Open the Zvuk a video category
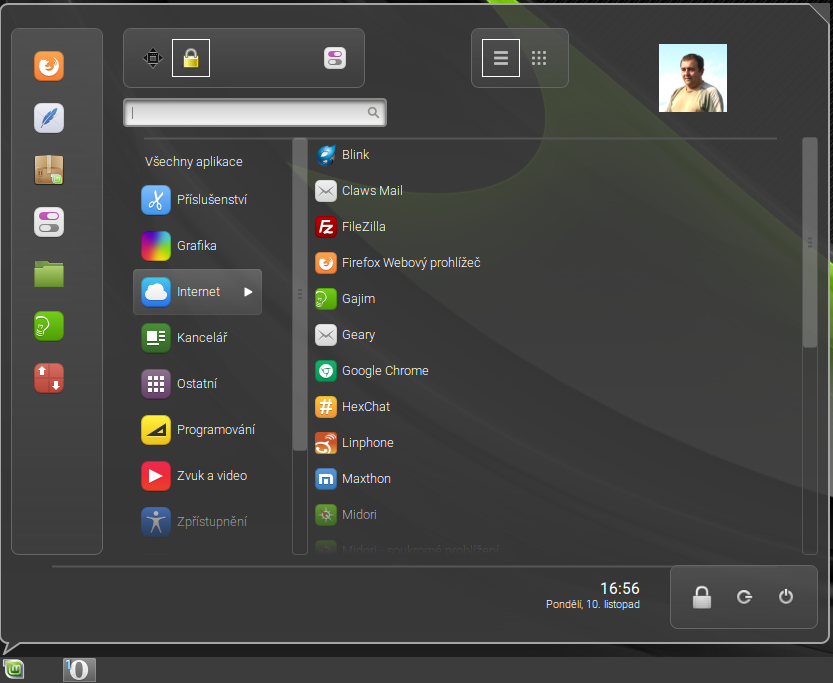 197,476
